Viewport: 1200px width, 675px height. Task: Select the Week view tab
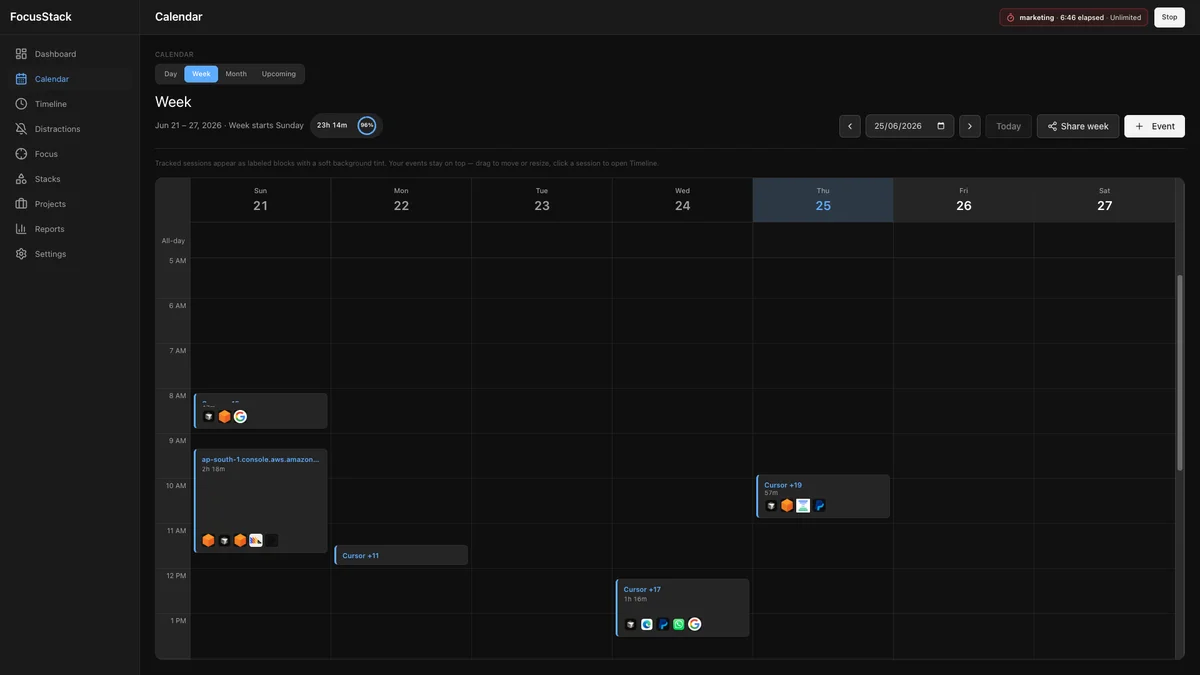coord(201,74)
